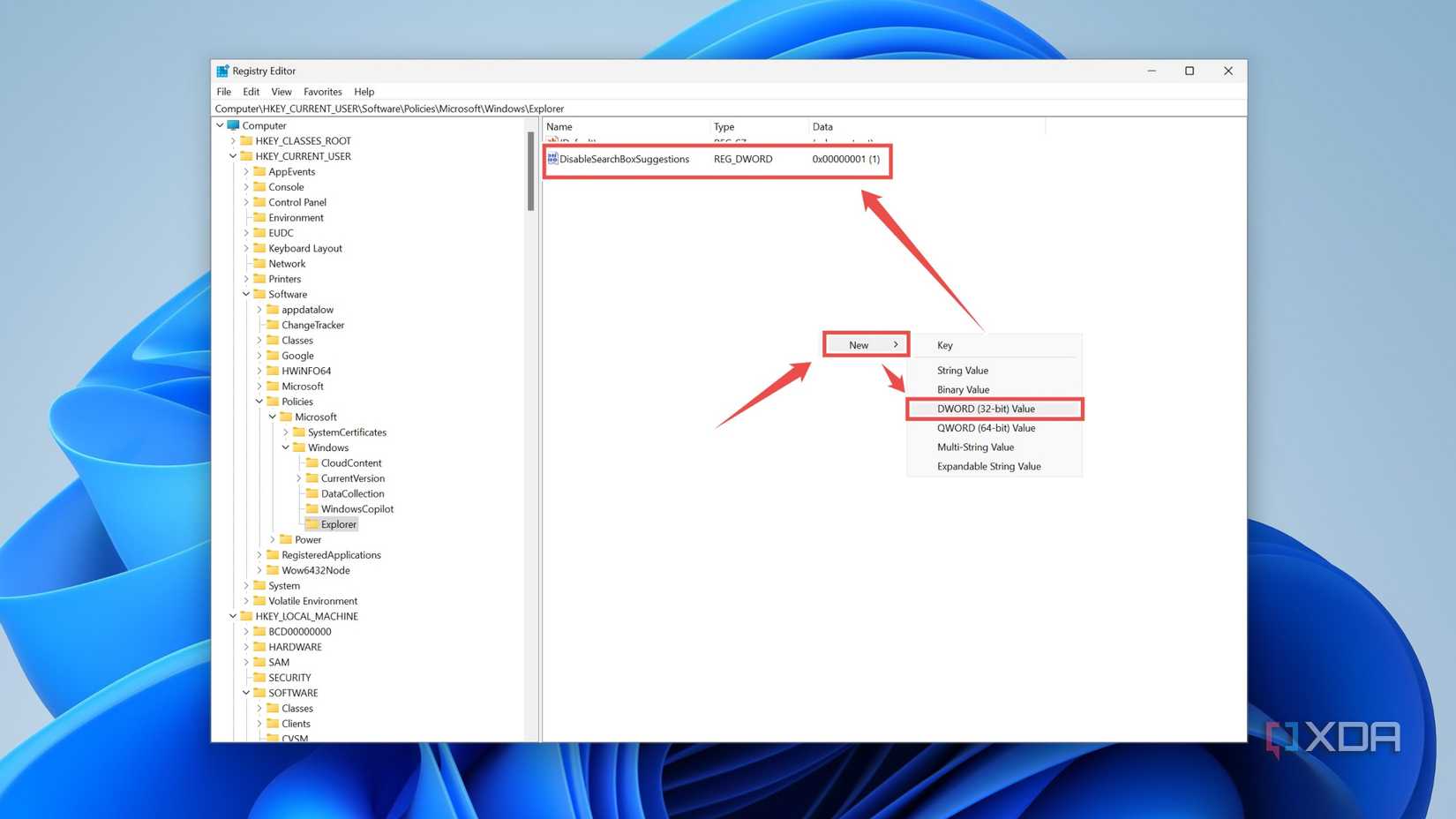
Task: Collapse the Policies key
Action: pyautogui.click(x=259, y=402)
